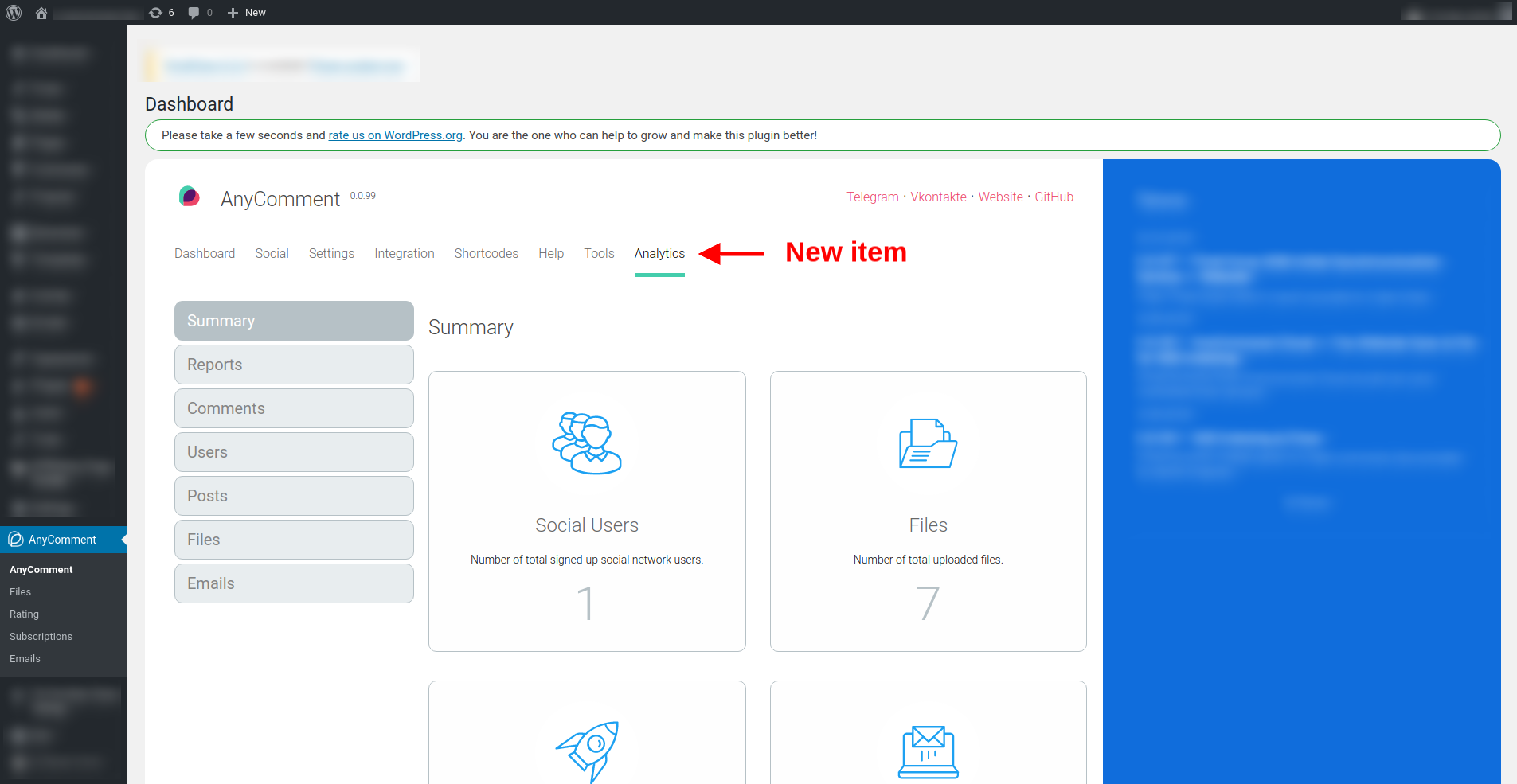
Task: Click the Files folder icon
Action: pos(929,443)
